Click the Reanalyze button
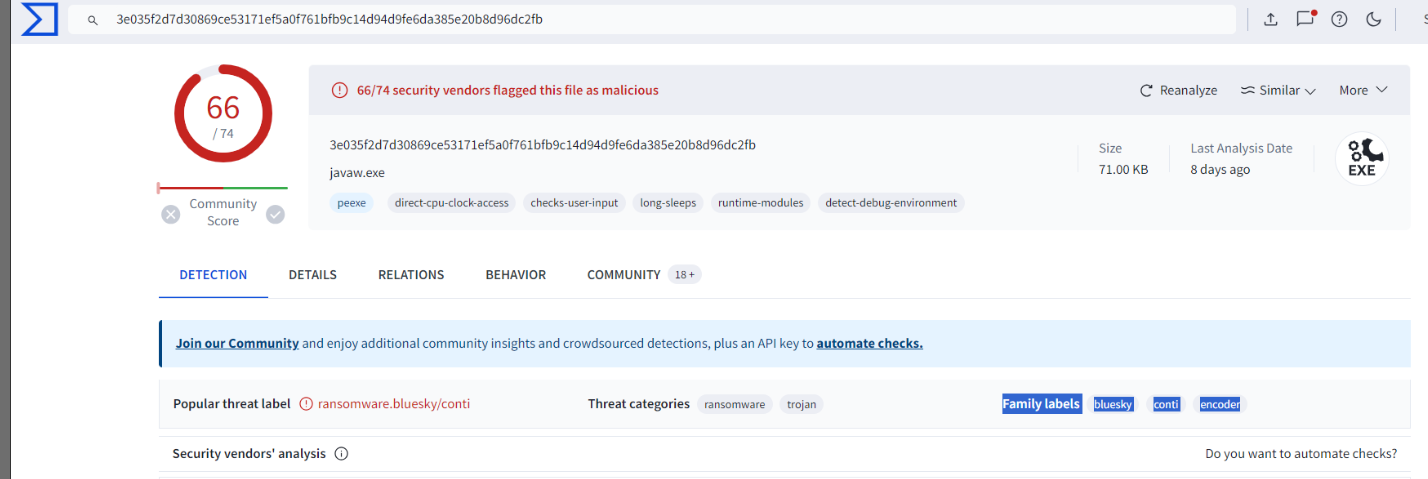 (x=1179, y=90)
